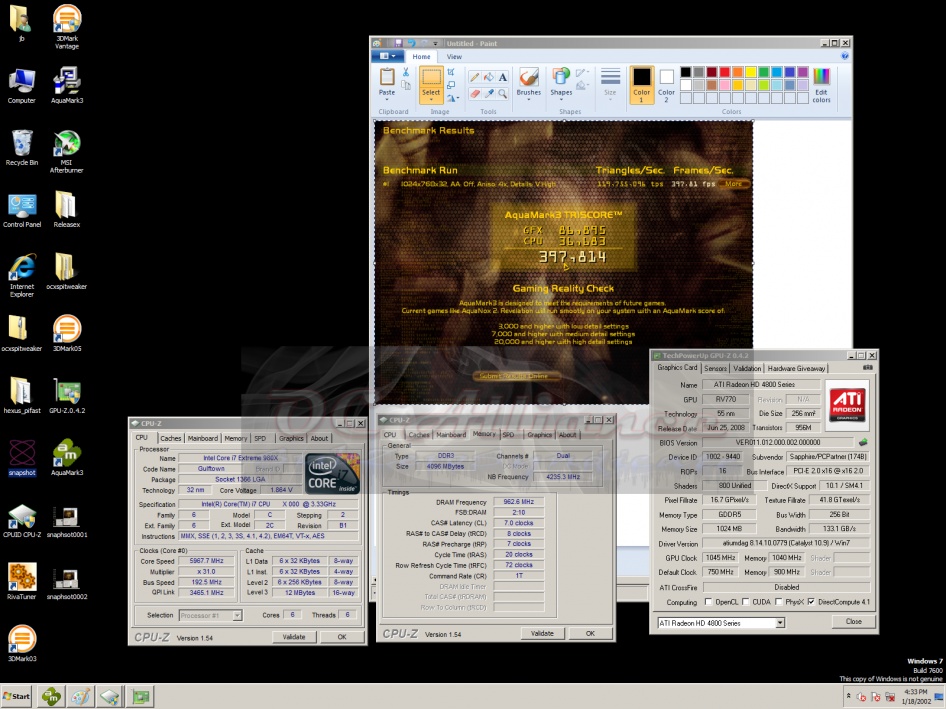Open the ATI Radeon HD 4800 dropdown

[780, 622]
